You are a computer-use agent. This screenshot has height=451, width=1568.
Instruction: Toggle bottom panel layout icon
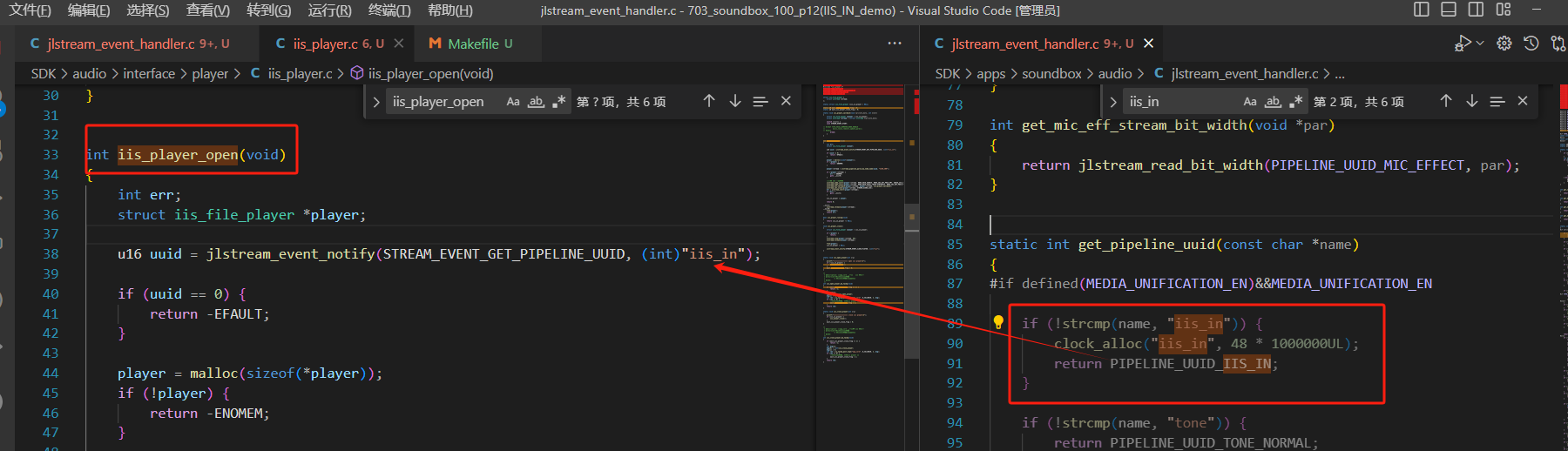click(1449, 10)
